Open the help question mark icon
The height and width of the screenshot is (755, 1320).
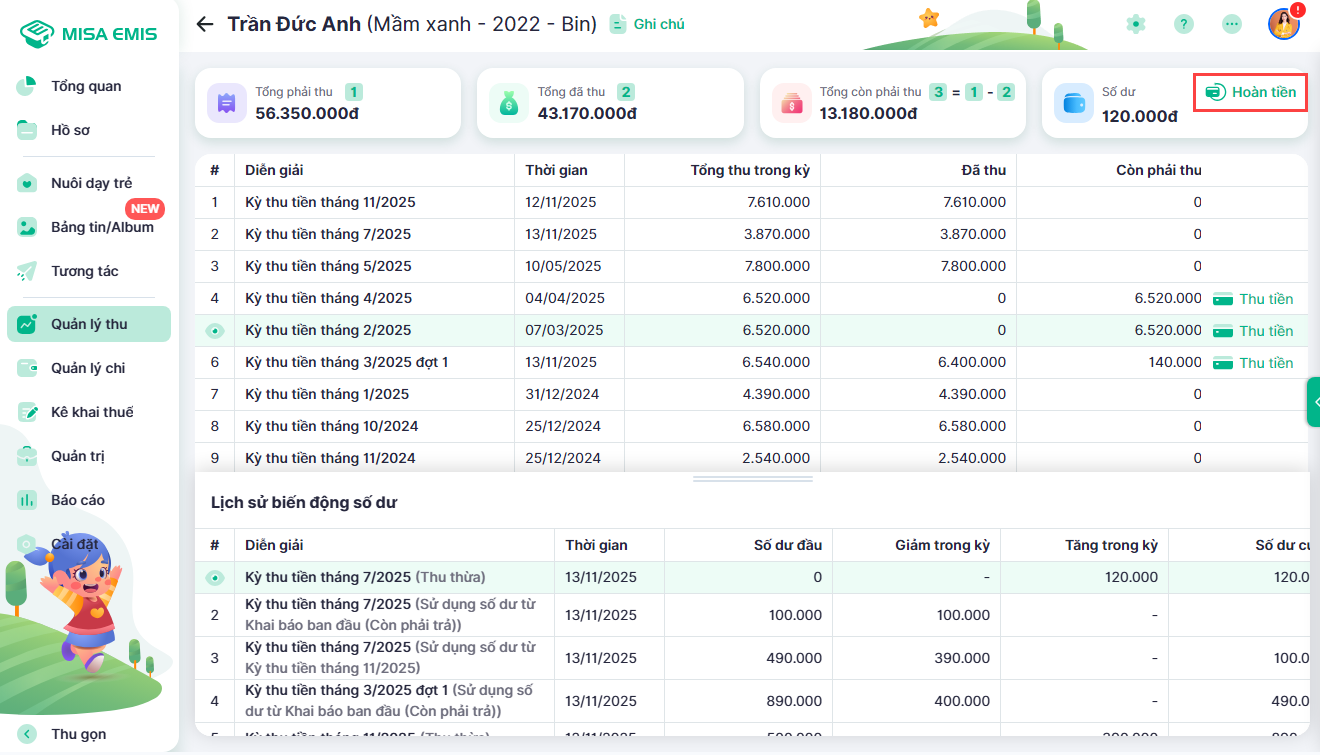pyautogui.click(x=1184, y=24)
